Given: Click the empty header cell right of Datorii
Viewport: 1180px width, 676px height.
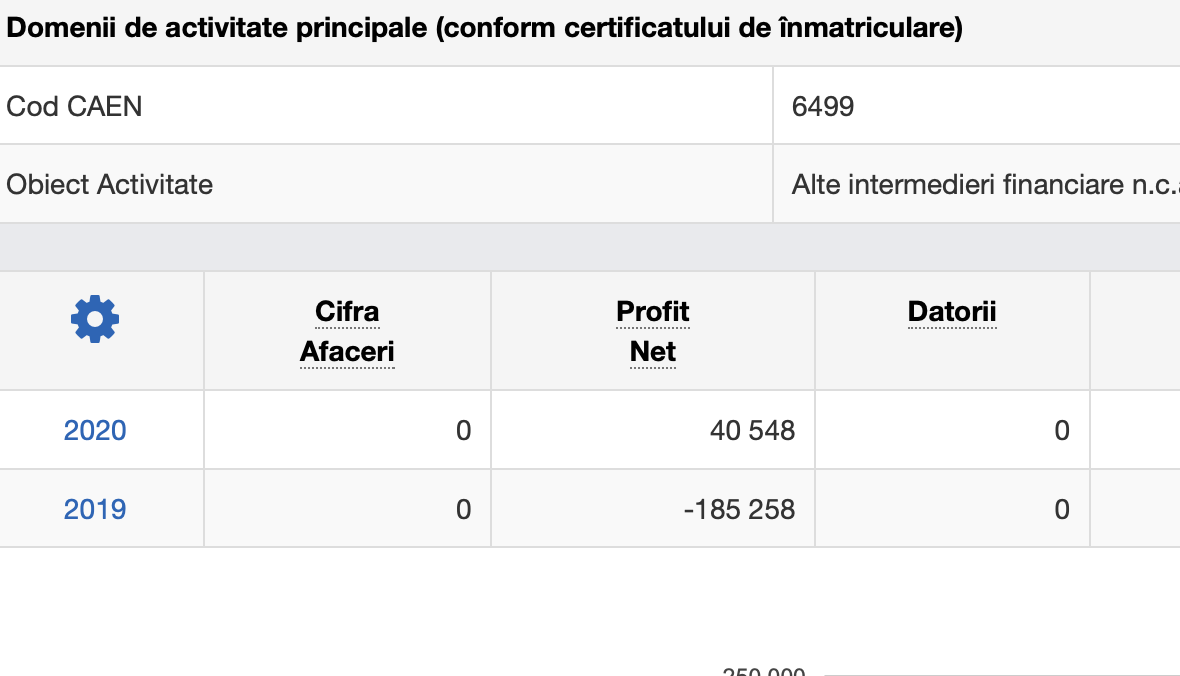Looking at the screenshot, I should coord(1135,330).
